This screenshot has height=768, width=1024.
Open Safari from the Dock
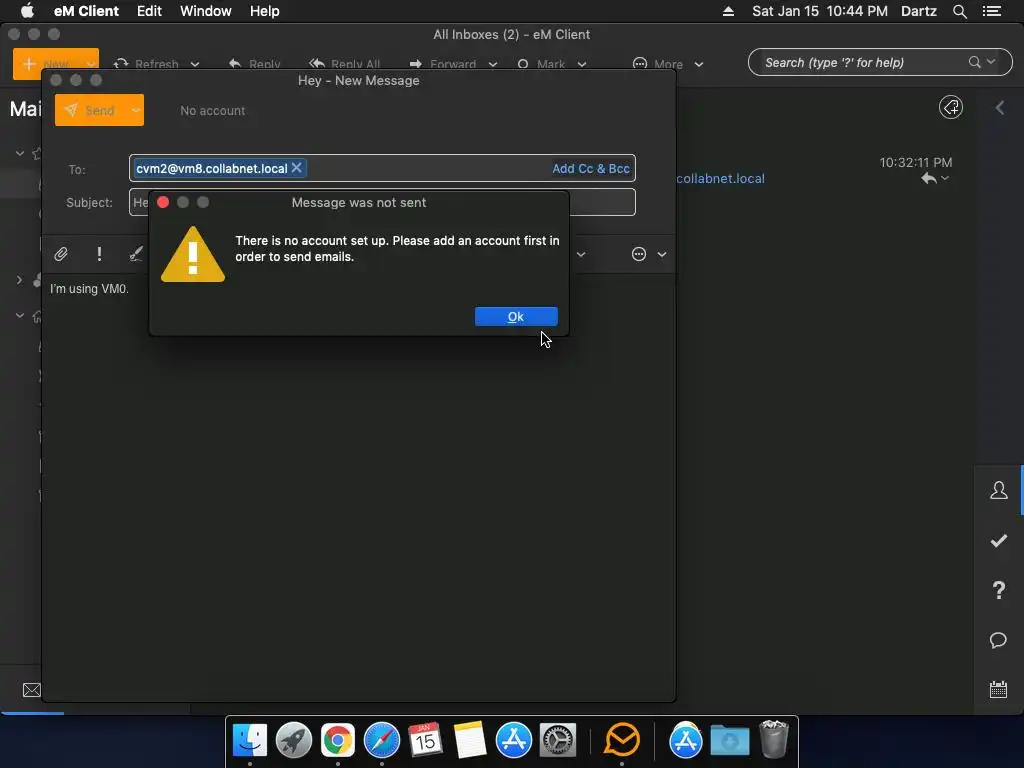pyautogui.click(x=382, y=740)
